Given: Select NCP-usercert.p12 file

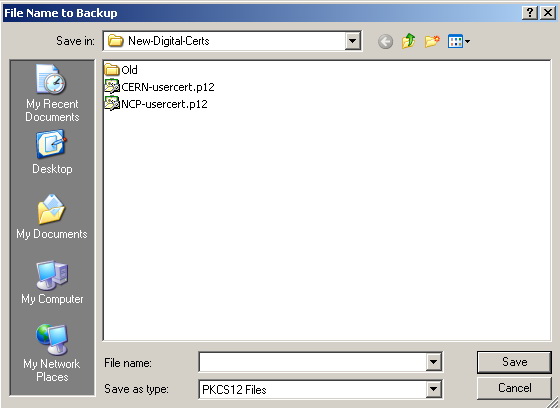Looking at the screenshot, I should tap(156, 104).
